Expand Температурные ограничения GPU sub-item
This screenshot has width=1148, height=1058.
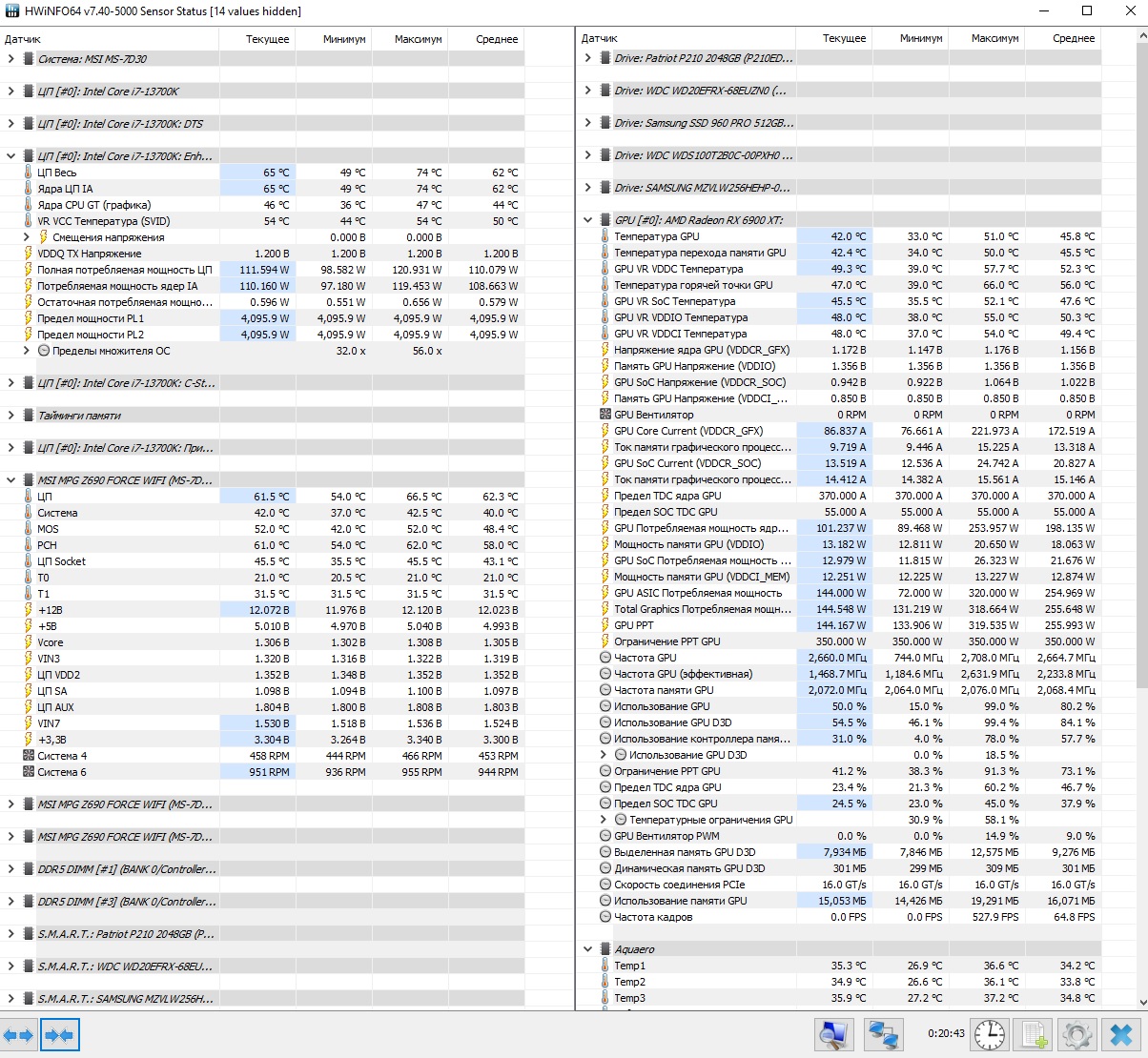pos(604,820)
